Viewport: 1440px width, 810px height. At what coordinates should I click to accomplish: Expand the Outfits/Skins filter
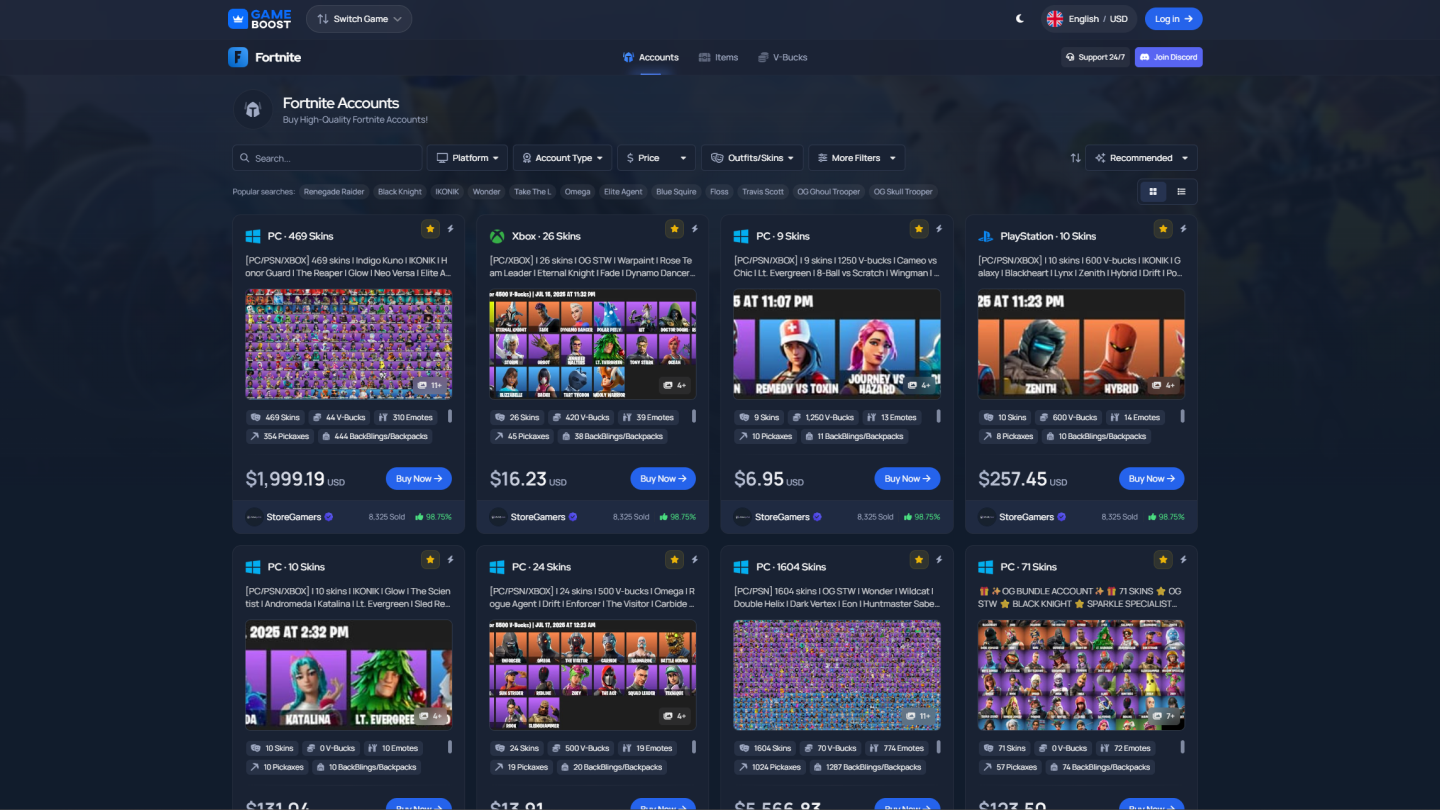753,158
